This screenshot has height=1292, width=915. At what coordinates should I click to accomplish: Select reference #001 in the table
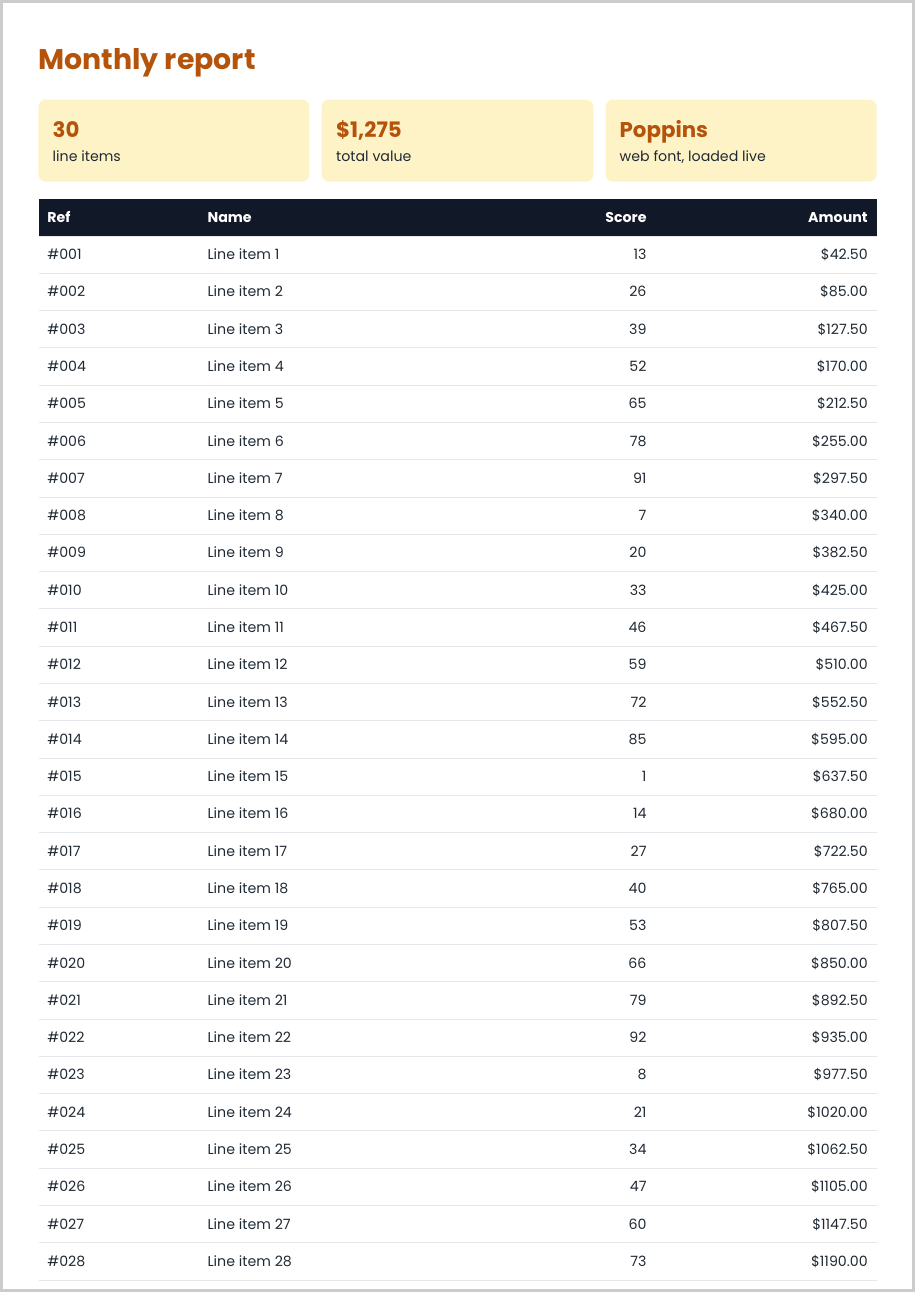[x=65, y=254]
